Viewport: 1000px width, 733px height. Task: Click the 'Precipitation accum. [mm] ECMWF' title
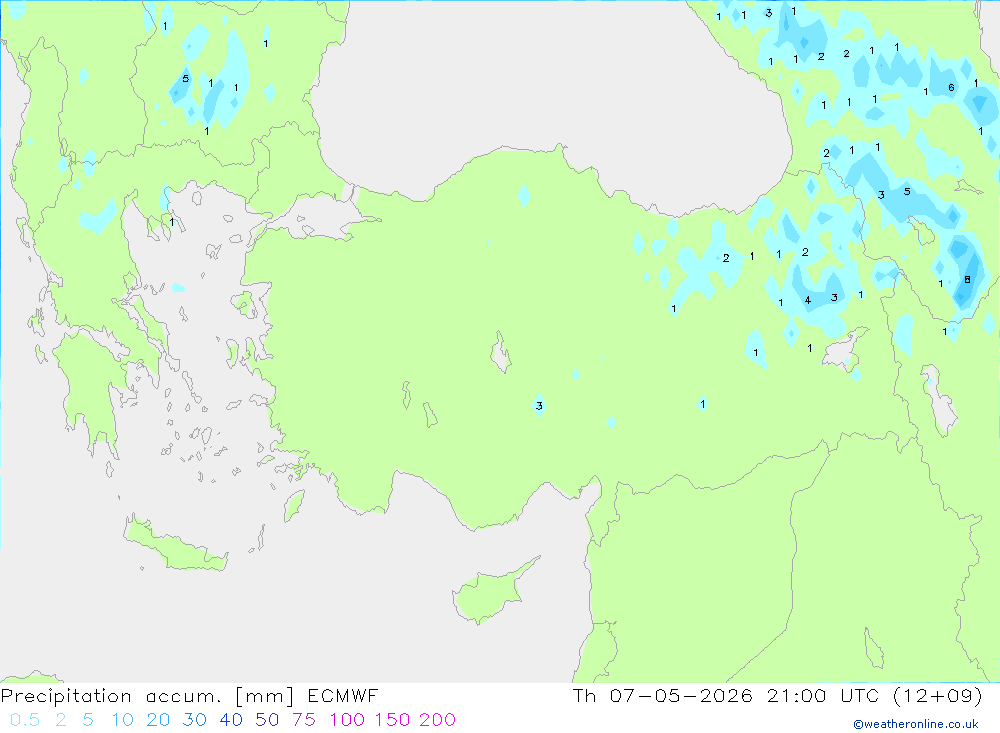189,695
